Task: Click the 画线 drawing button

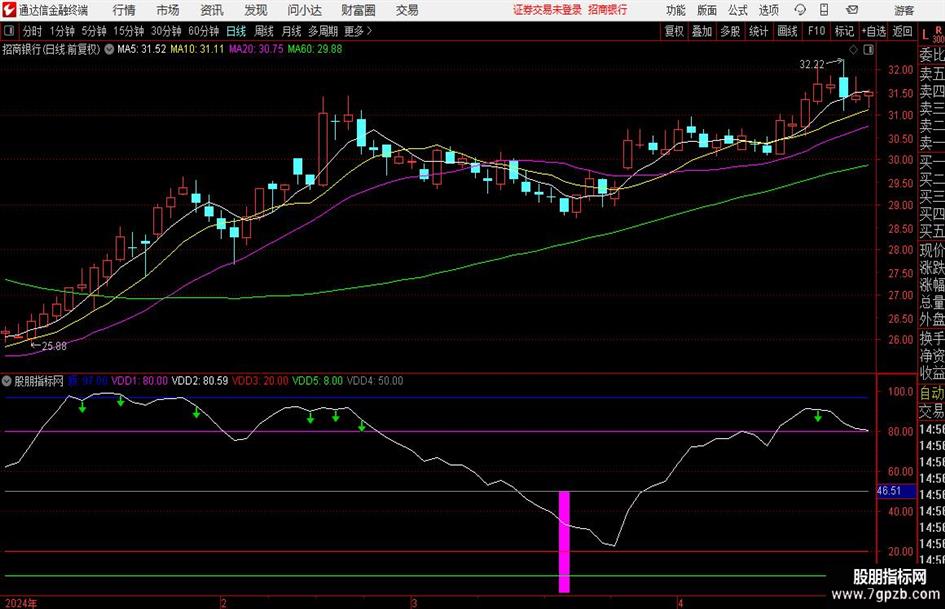Action: click(787, 31)
